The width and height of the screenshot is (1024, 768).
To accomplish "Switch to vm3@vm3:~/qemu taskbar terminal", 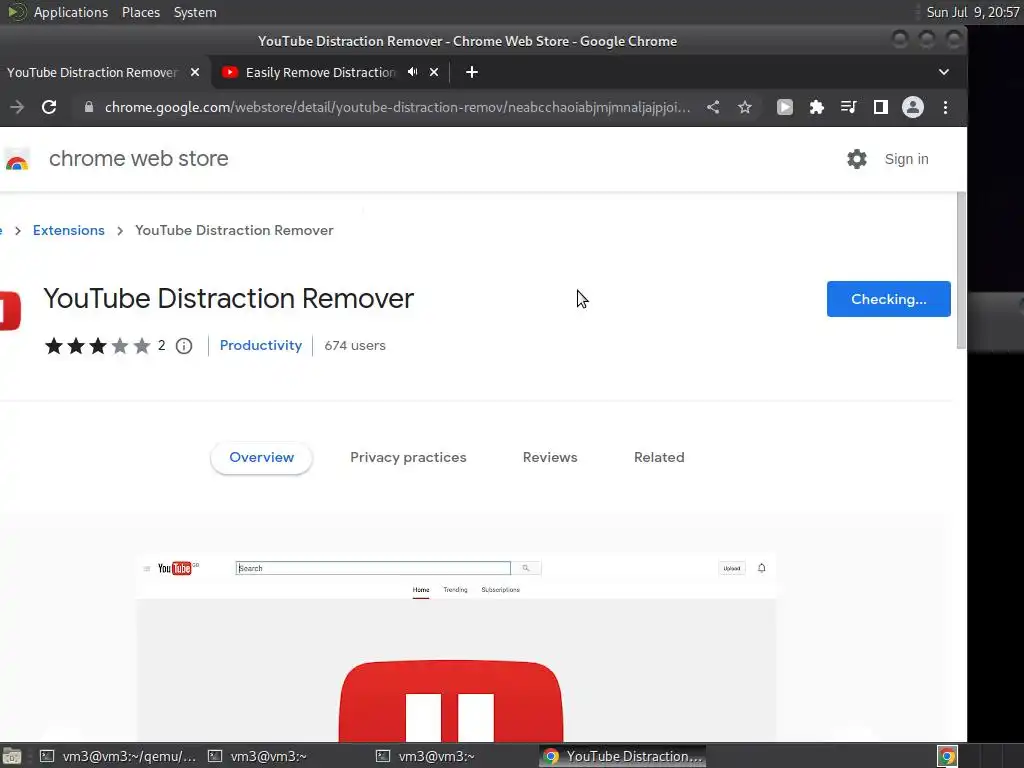I will (118, 756).
